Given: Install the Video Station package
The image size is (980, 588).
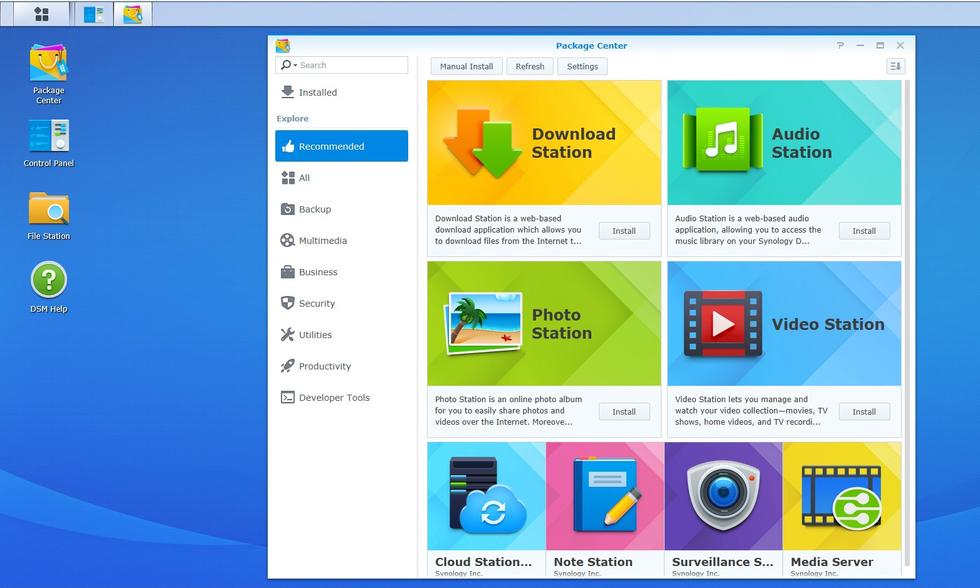Looking at the screenshot, I should 864,412.
